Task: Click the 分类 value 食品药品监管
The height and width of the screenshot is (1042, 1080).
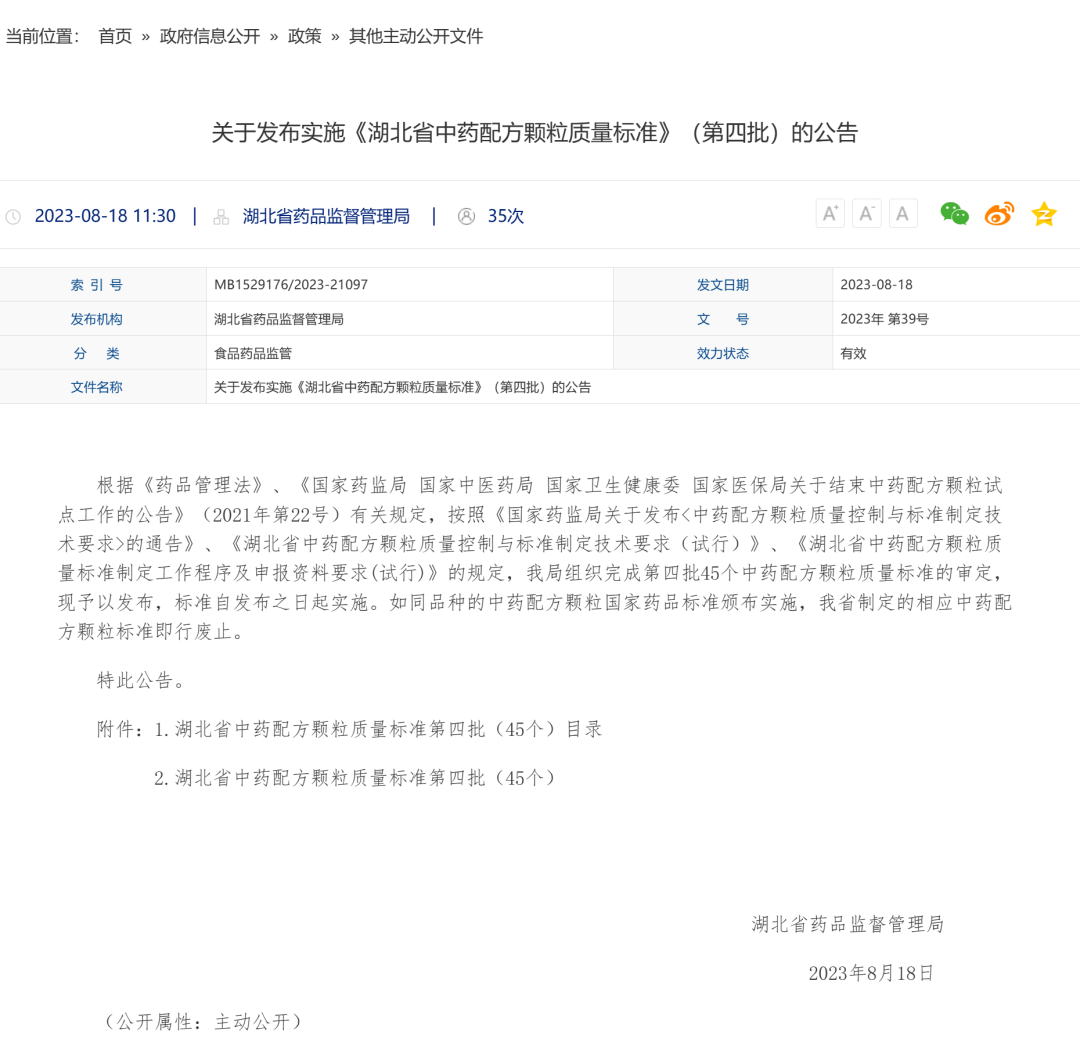Action: (253, 353)
